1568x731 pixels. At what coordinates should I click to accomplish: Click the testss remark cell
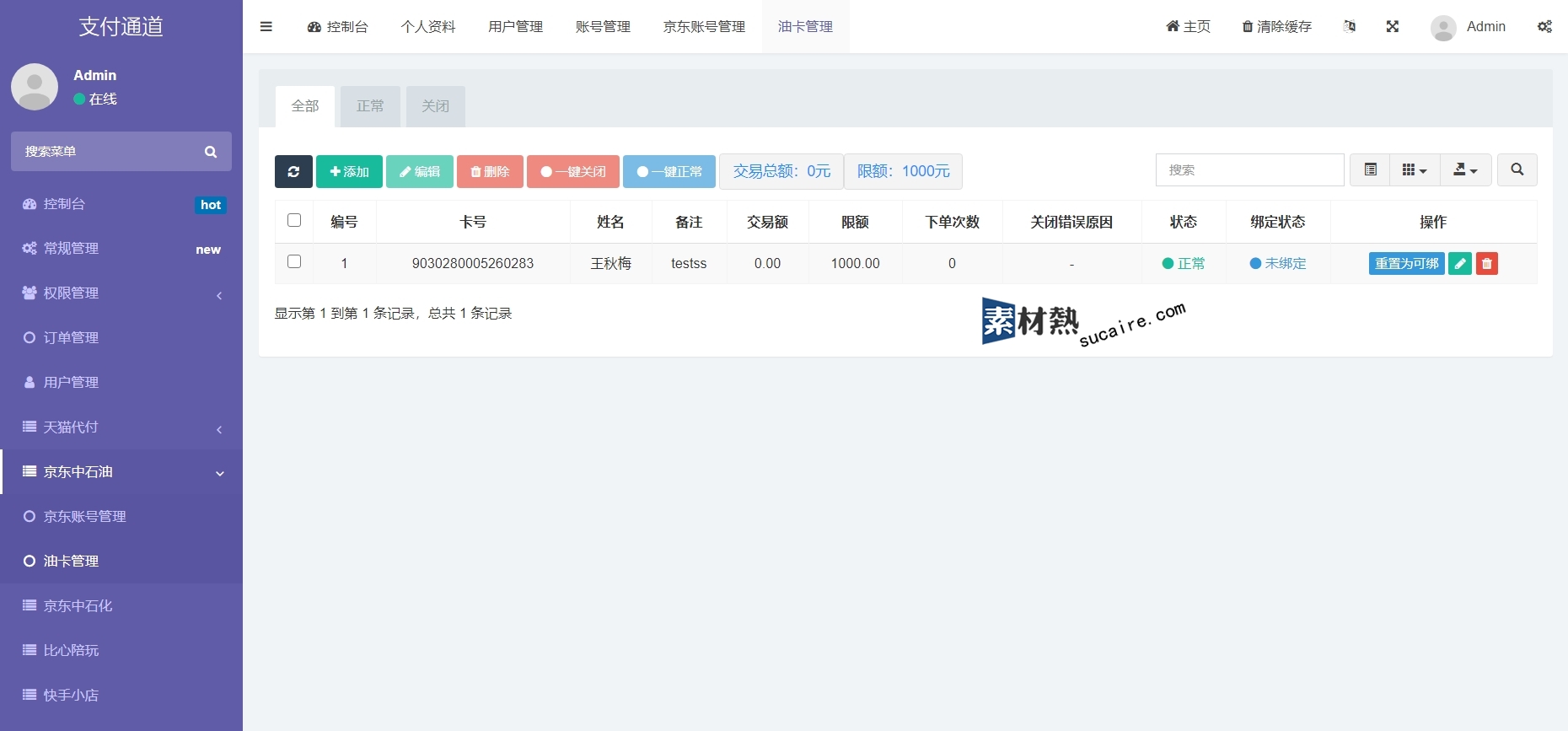(x=689, y=264)
